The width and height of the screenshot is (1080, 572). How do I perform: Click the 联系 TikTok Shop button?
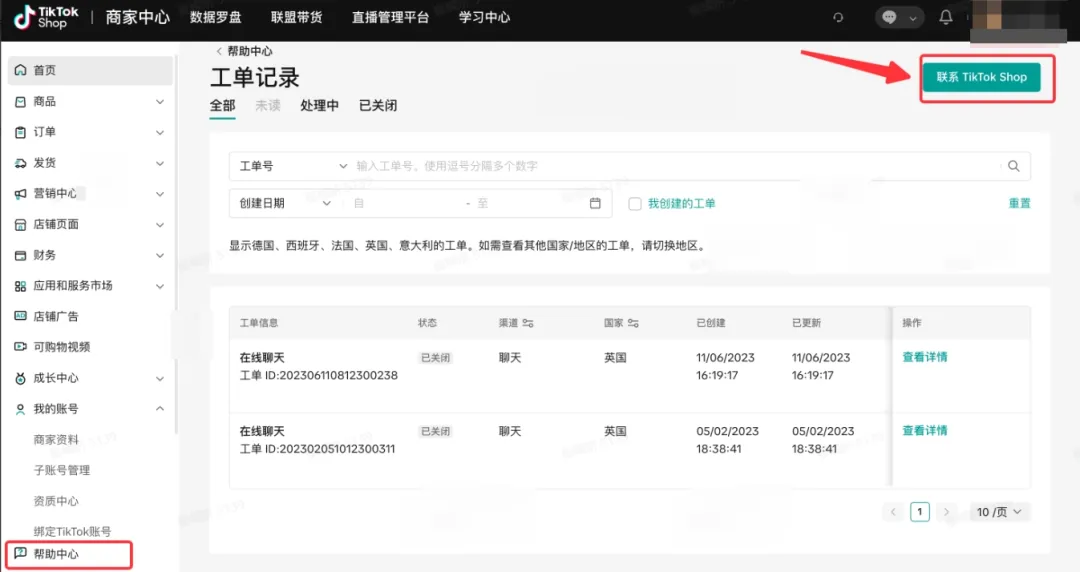tap(981, 77)
